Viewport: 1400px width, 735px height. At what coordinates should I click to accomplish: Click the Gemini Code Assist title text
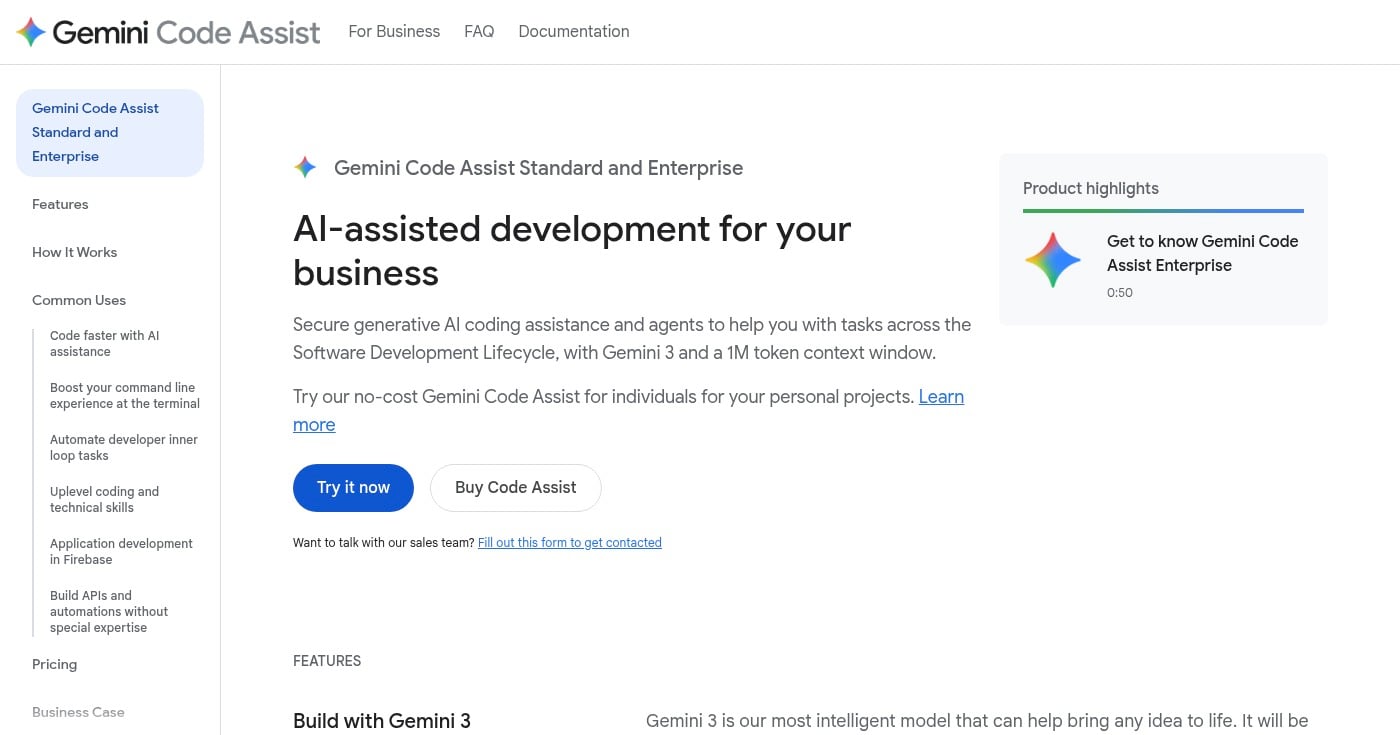point(187,32)
